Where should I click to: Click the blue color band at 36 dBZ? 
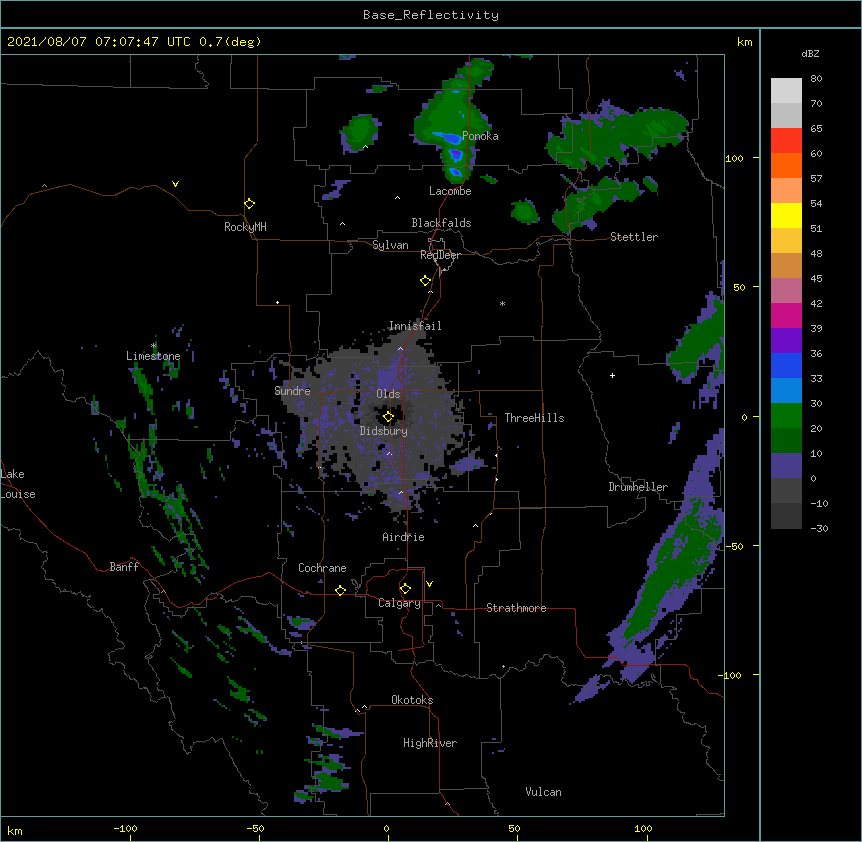(x=786, y=365)
